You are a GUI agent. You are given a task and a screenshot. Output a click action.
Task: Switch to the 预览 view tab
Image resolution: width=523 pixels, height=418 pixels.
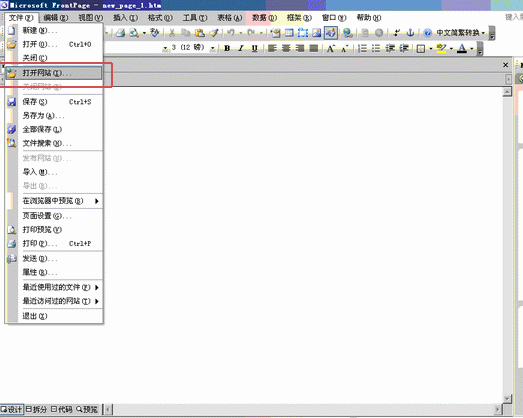(87, 409)
